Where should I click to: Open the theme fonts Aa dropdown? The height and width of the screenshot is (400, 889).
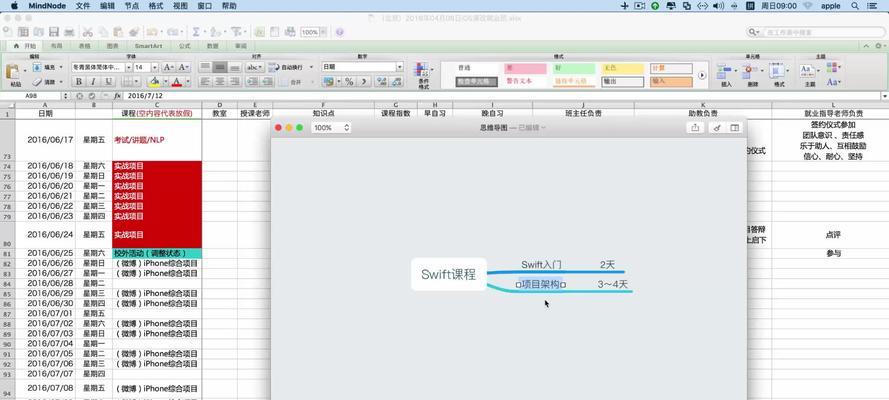point(833,82)
